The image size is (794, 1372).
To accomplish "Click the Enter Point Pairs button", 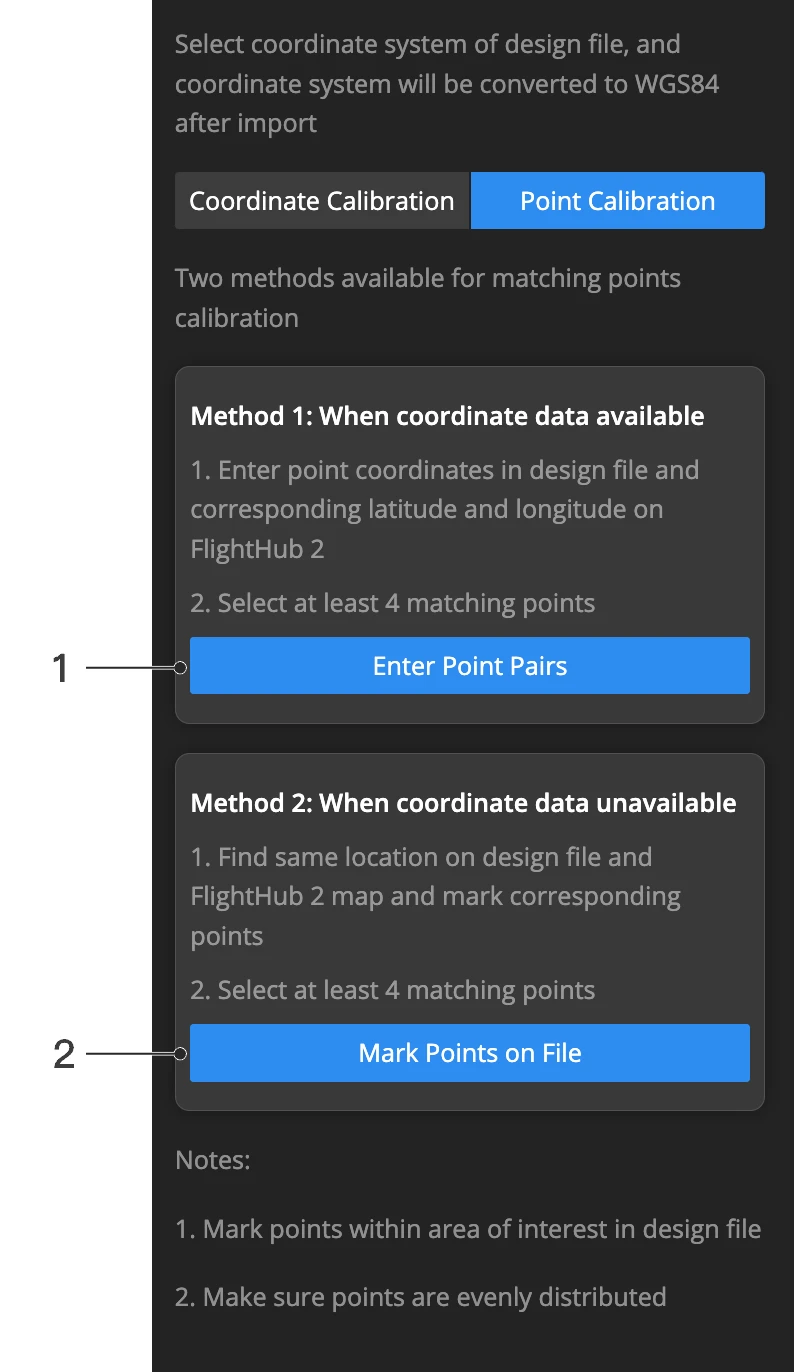I will 470,665.
